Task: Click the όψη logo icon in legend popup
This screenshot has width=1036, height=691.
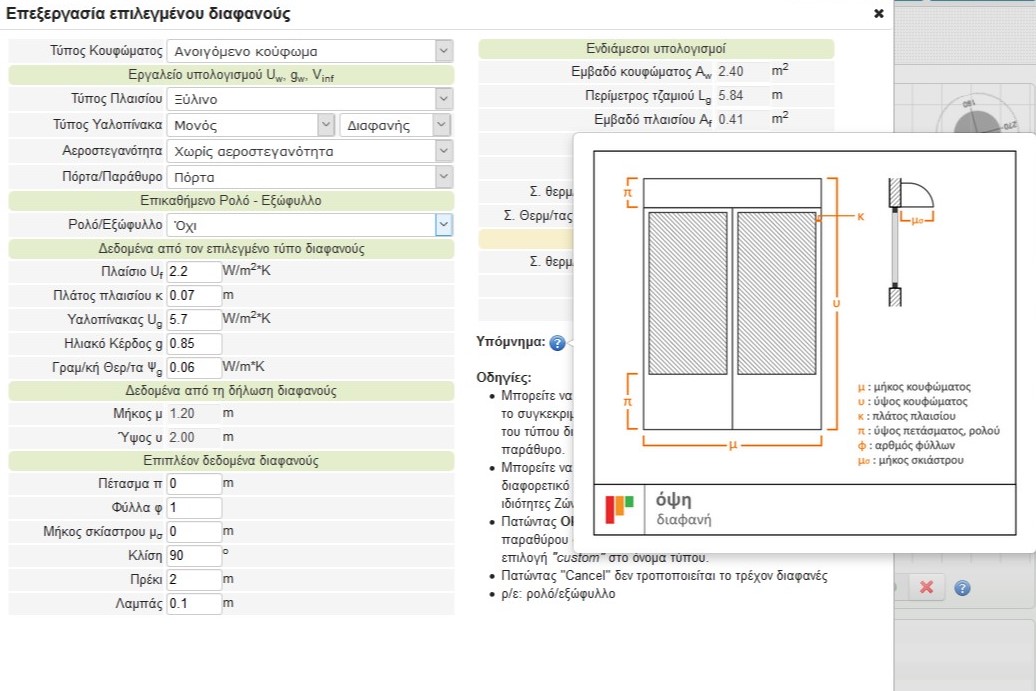Action: [x=619, y=509]
